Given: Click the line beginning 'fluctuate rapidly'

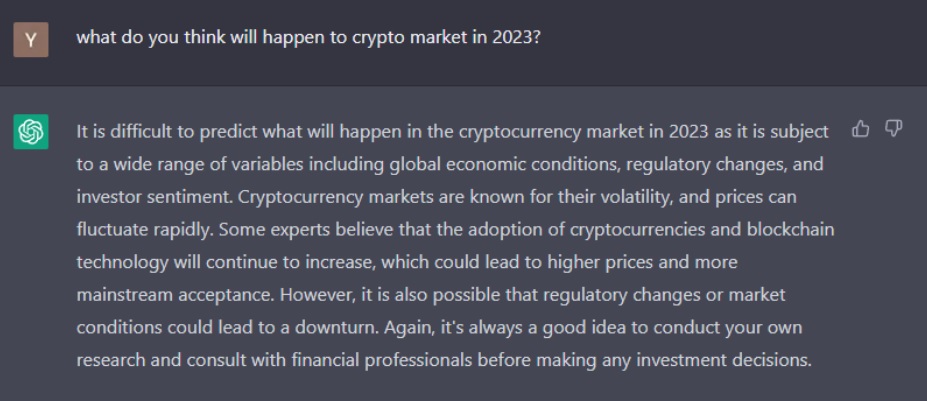Looking at the screenshot, I should tap(455, 229).
